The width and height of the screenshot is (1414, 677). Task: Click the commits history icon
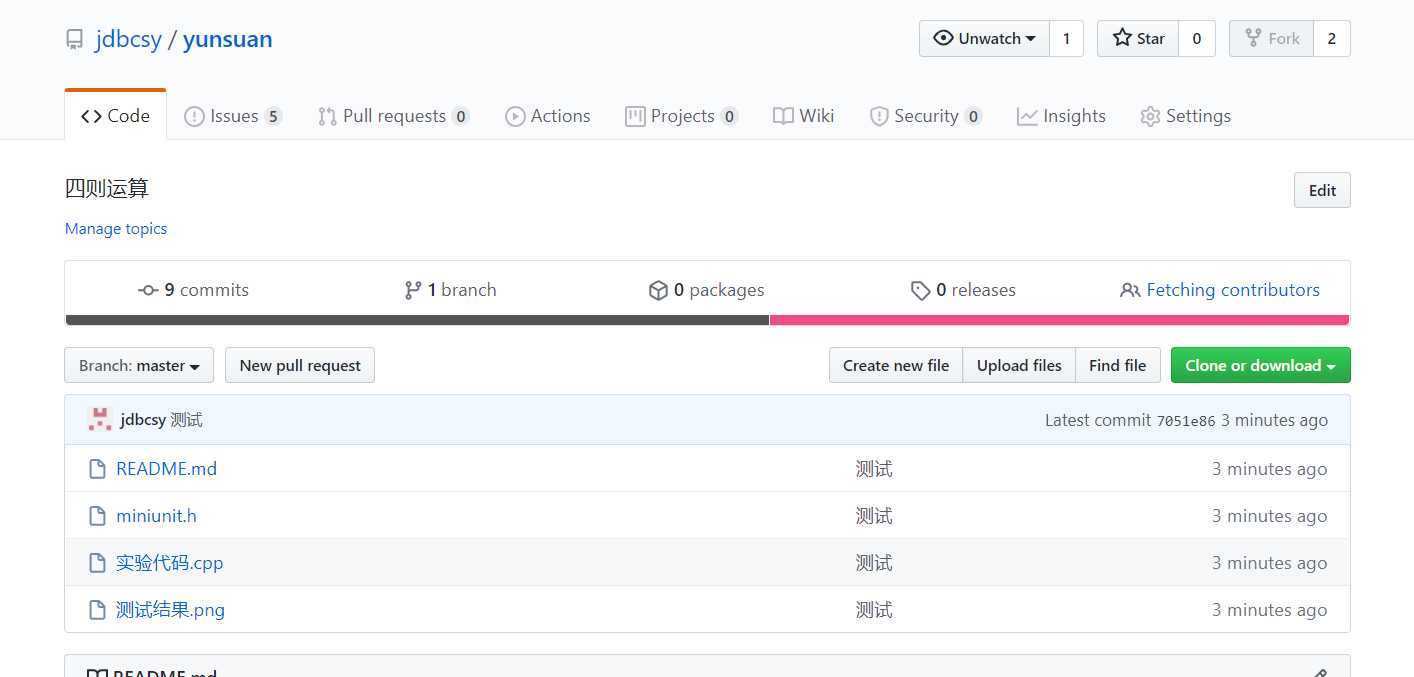148,290
